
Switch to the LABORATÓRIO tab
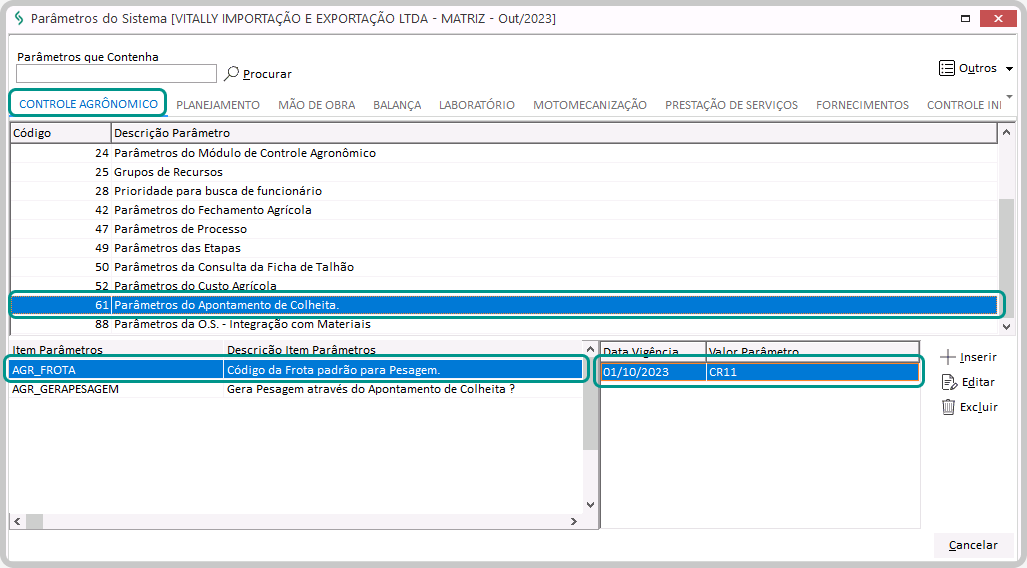coord(477,105)
